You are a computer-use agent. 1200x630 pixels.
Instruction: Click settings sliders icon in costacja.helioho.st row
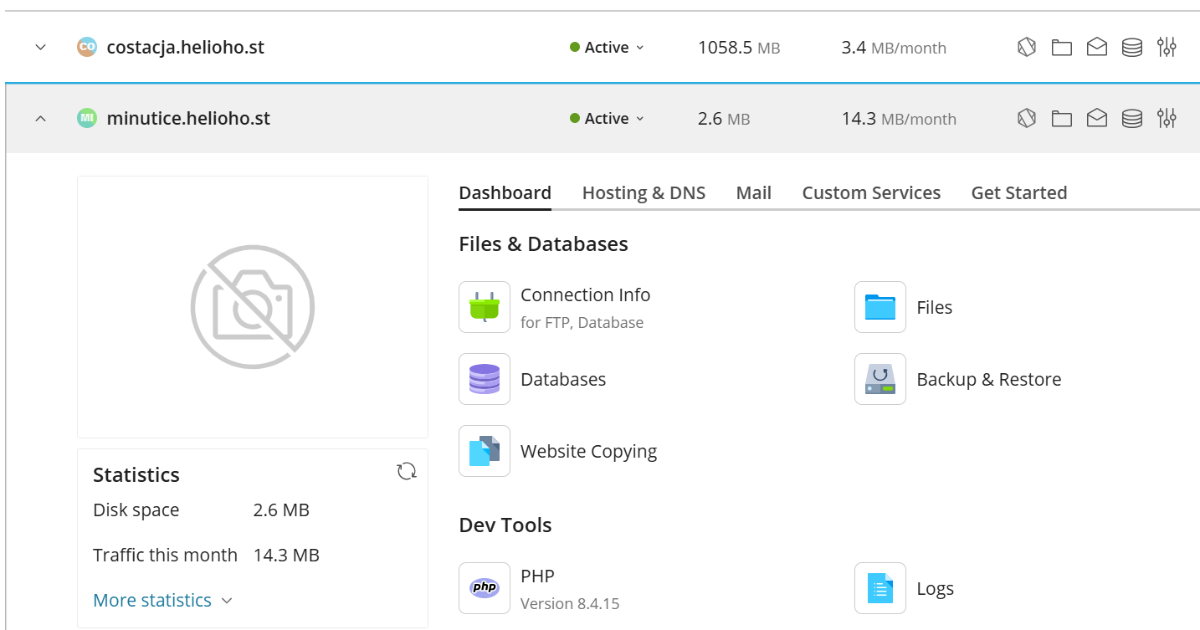pos(1166,48)
